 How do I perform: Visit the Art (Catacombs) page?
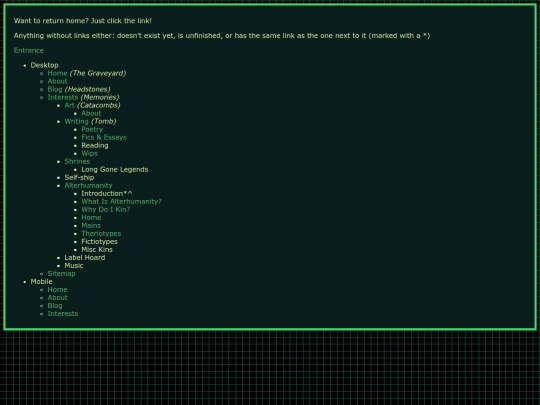(69, 105)
